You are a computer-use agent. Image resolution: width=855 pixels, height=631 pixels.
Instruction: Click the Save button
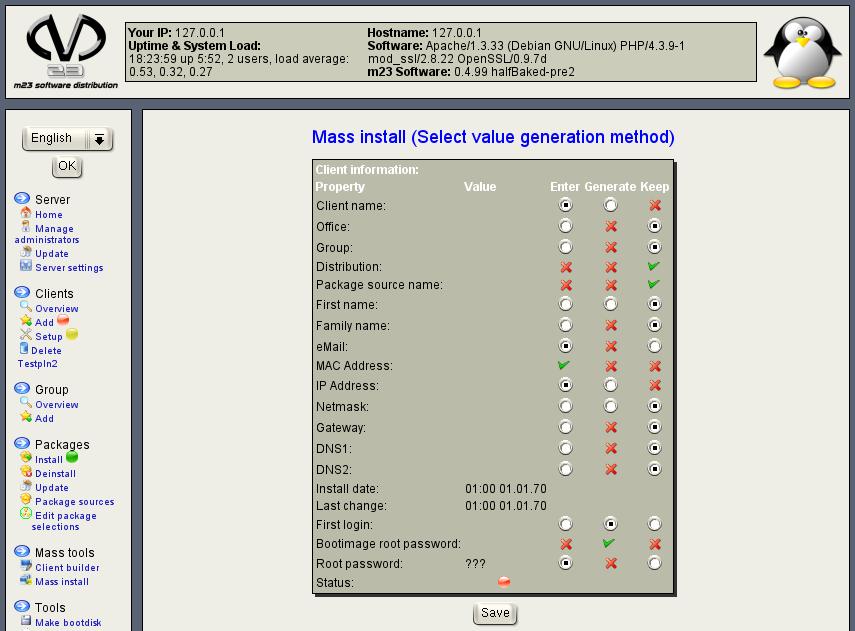click(x=495, y=613)
